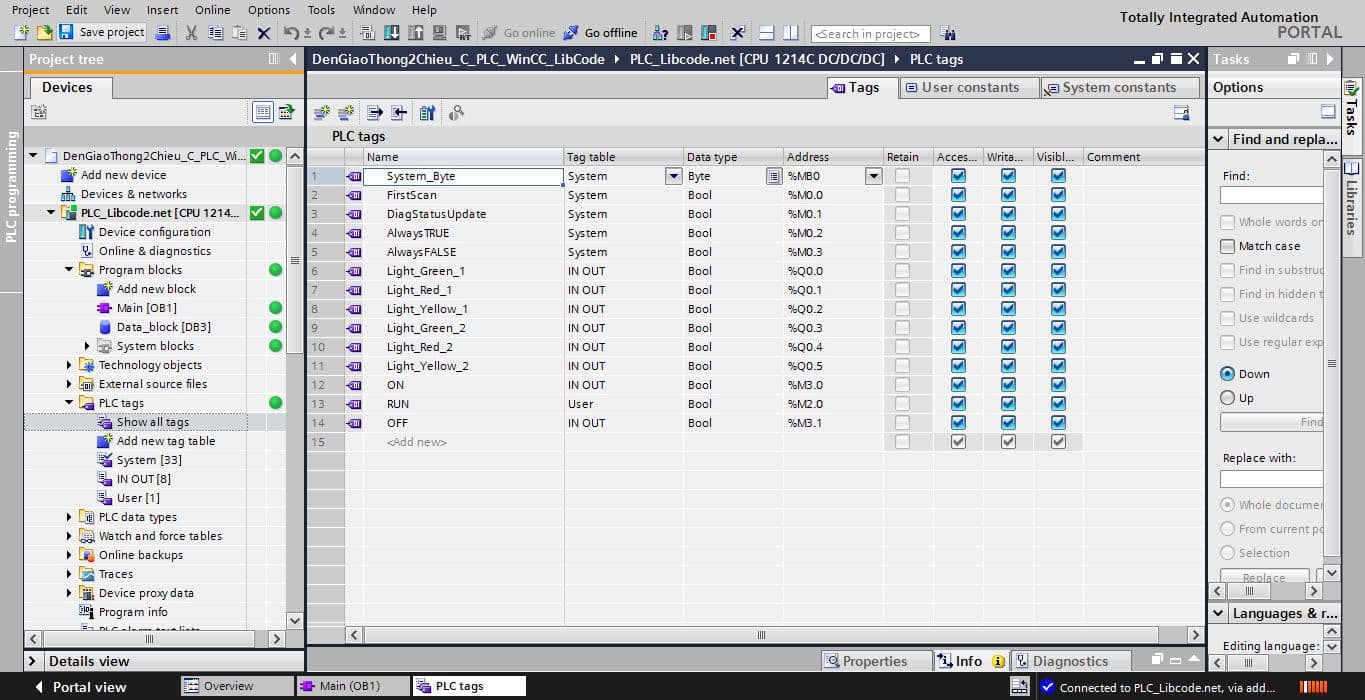This screenshot has width=1365, height=700.
Task: Select Add new tag table in tree
Action: [165, 441]
